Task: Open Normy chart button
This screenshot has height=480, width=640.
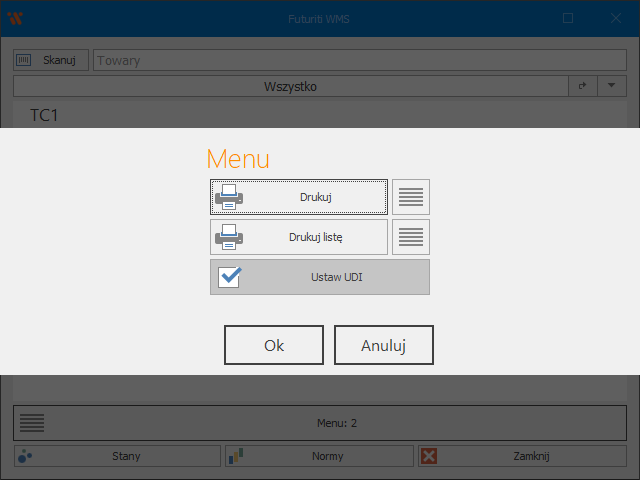Action: point(319,456)
